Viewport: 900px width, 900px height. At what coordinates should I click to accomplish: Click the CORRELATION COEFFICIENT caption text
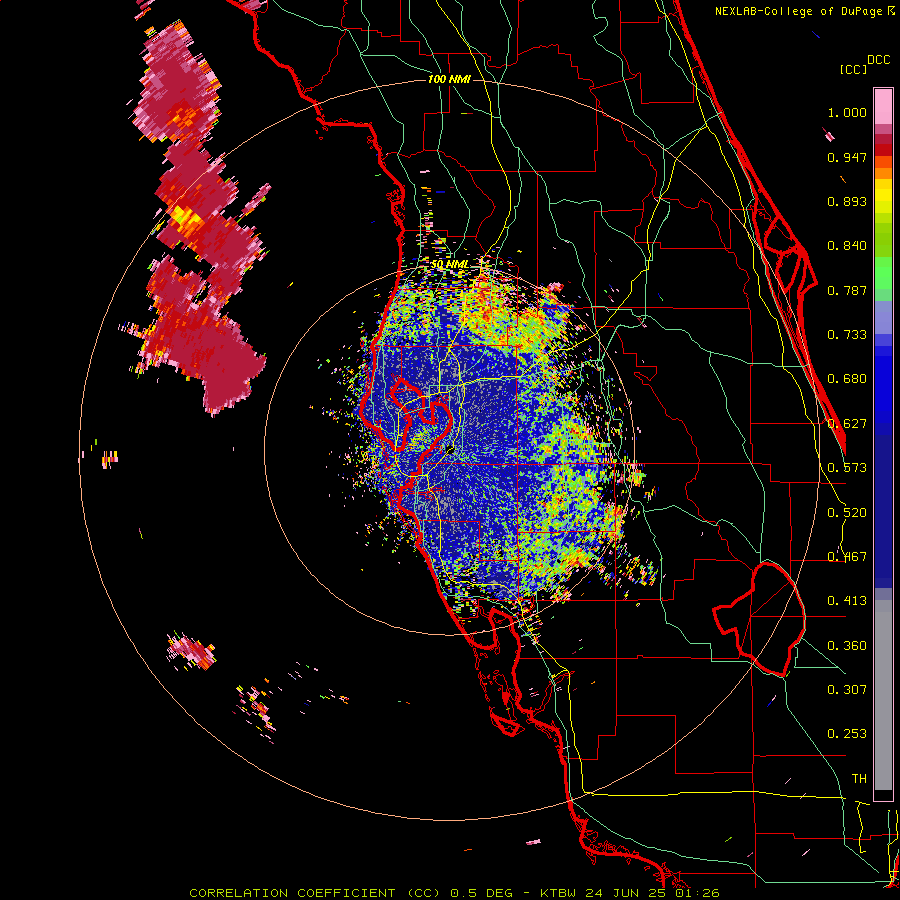[292, 893]
